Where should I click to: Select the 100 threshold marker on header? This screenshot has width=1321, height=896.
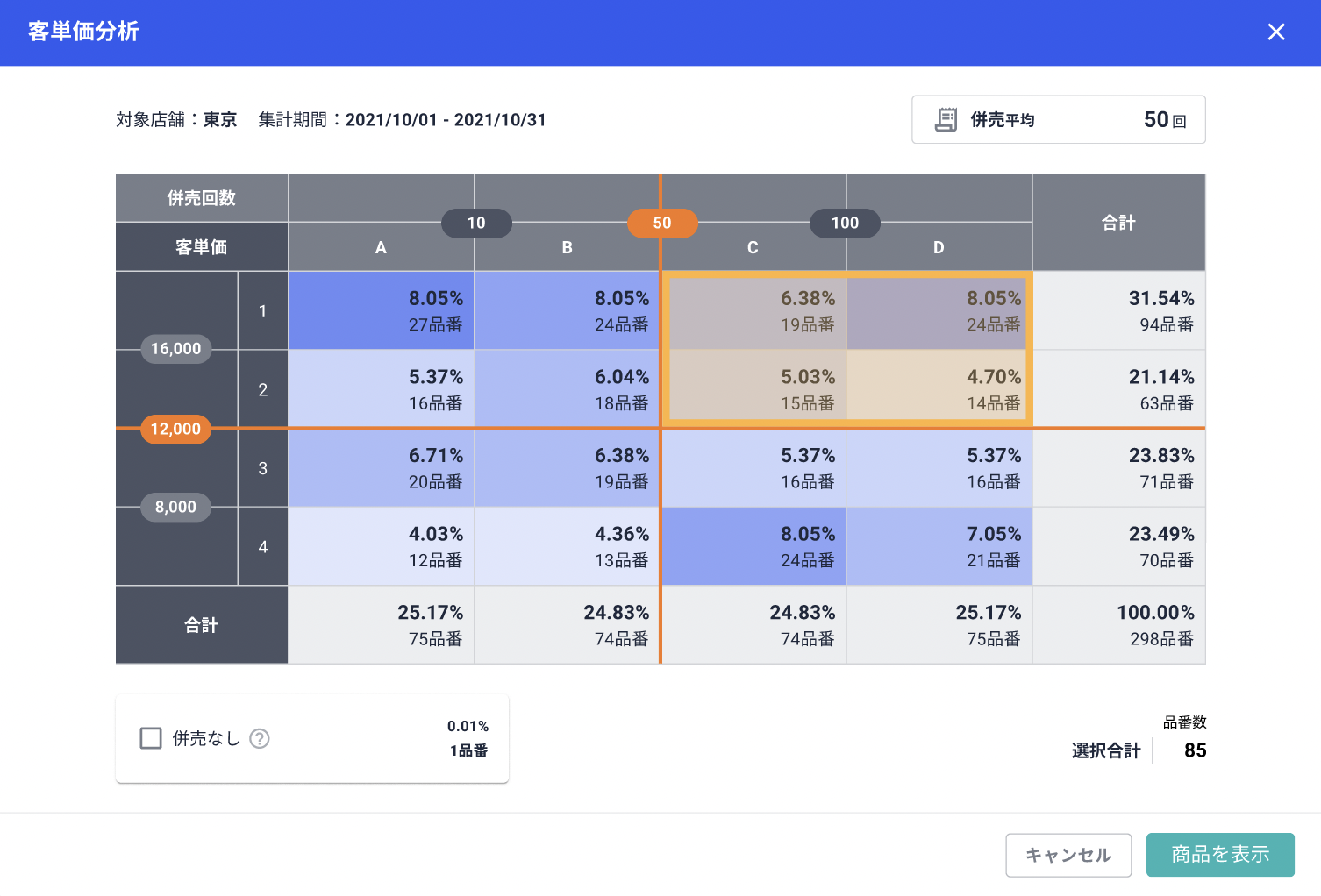point(845,223)
